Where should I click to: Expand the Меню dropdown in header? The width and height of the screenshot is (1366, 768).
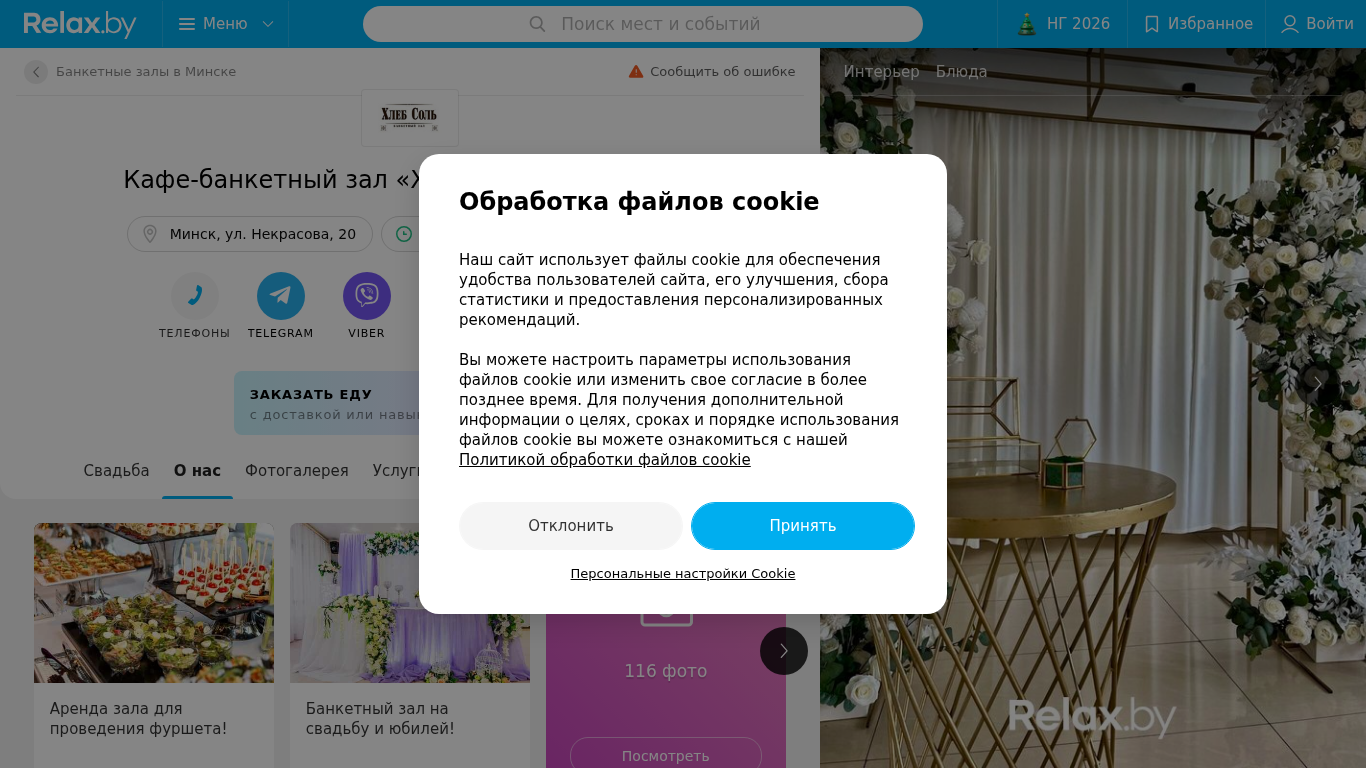[225, 24]
